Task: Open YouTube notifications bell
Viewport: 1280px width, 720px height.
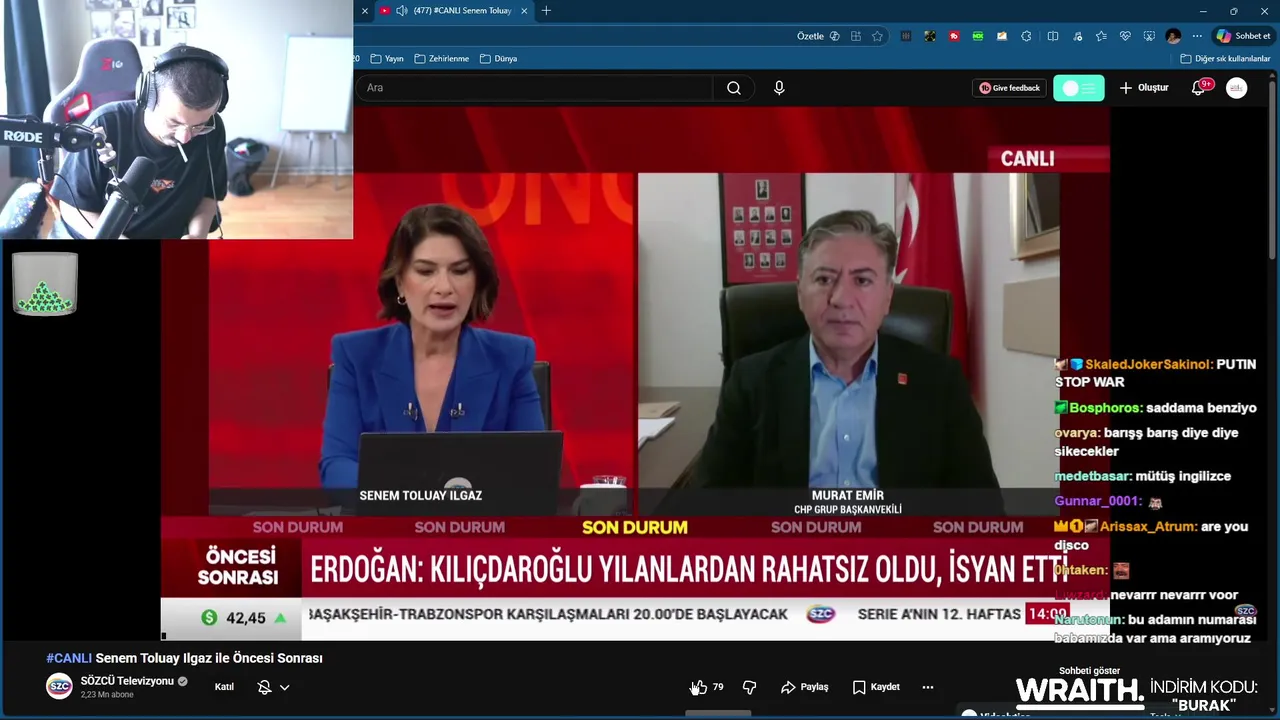Action: (1198, 88)
